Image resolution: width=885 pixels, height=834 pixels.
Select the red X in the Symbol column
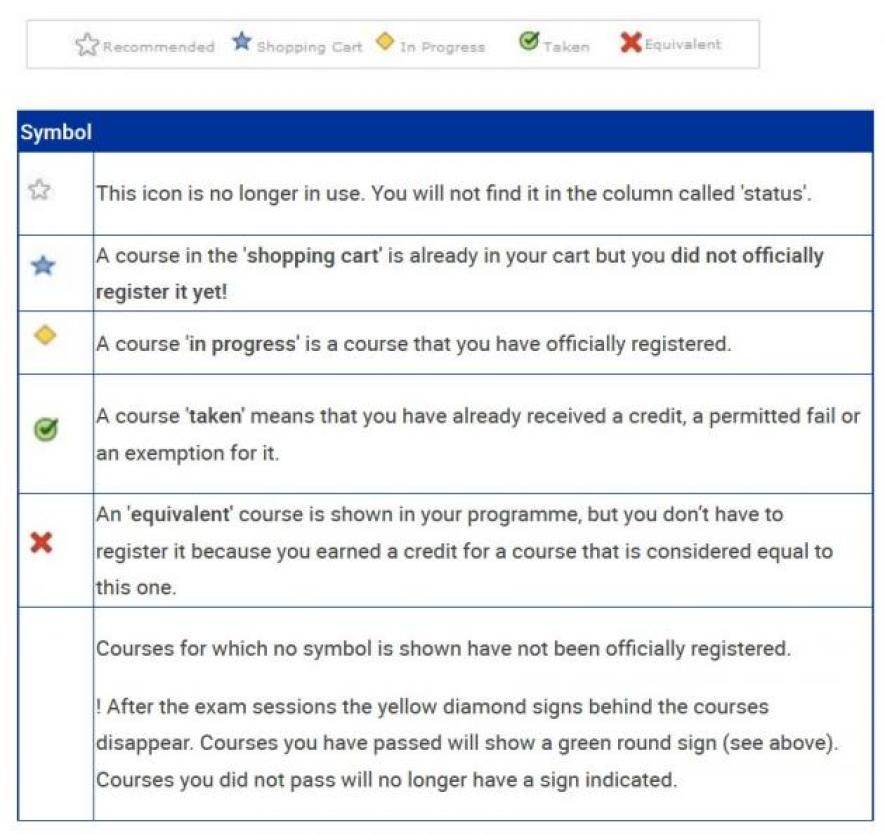tap(42, 544)
